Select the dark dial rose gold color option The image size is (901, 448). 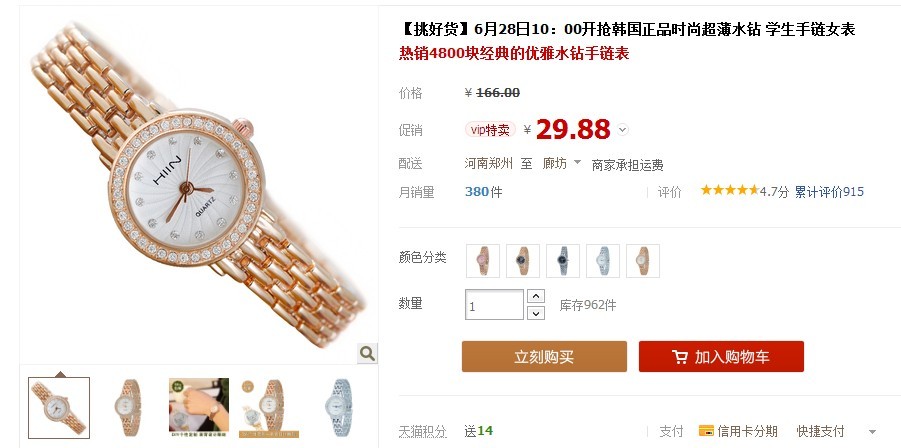(x=522, y=261)
